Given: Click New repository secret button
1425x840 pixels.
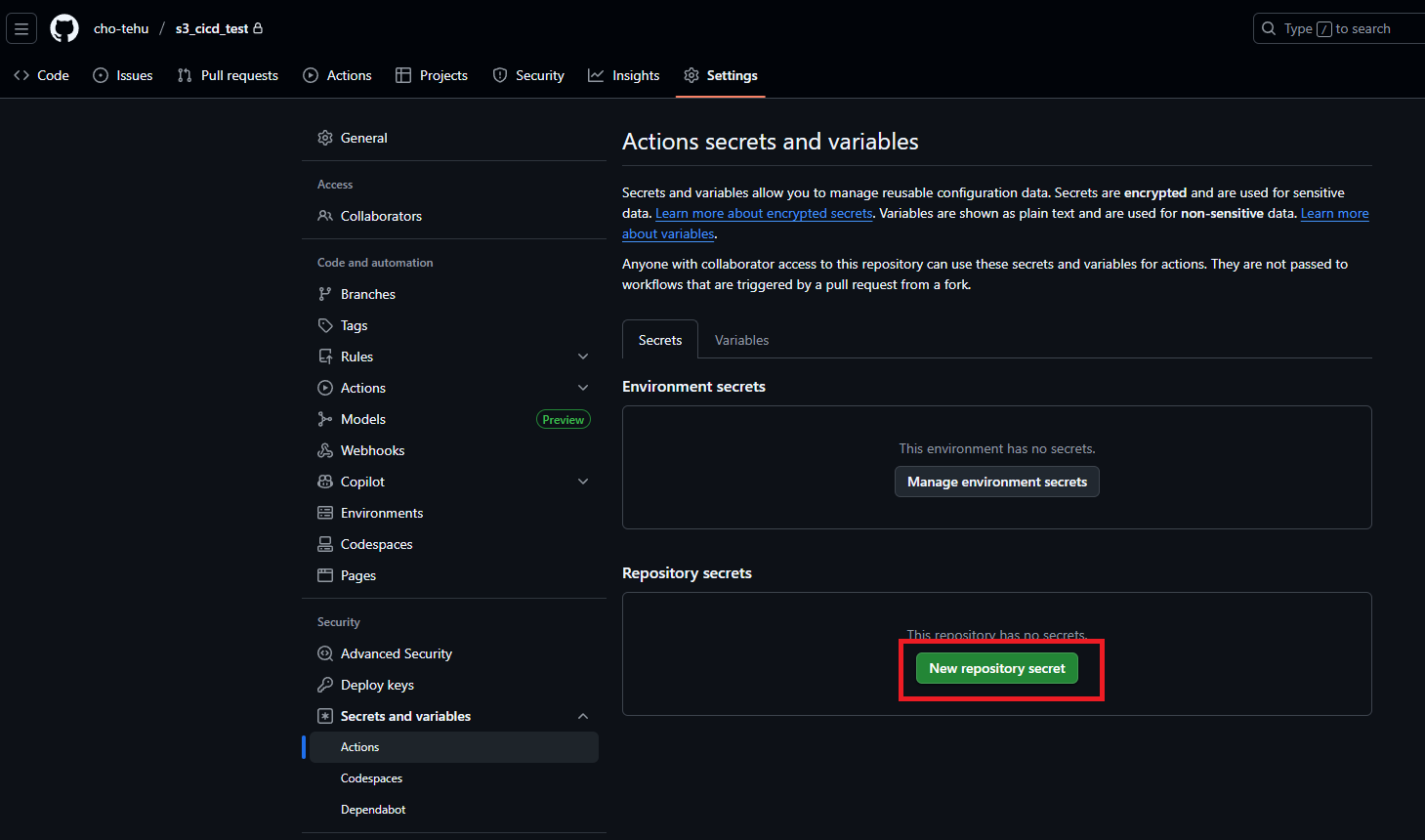Looking at the screenshot, I should coord(996,668).
